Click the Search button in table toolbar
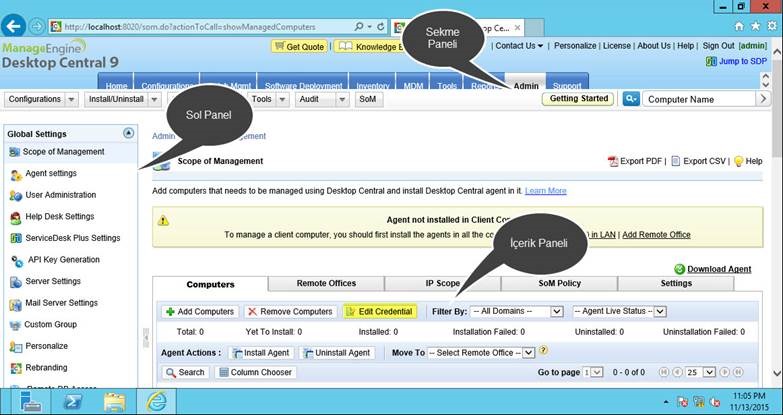The height and width of the screenshot is (415, 783). pos(185,373)
